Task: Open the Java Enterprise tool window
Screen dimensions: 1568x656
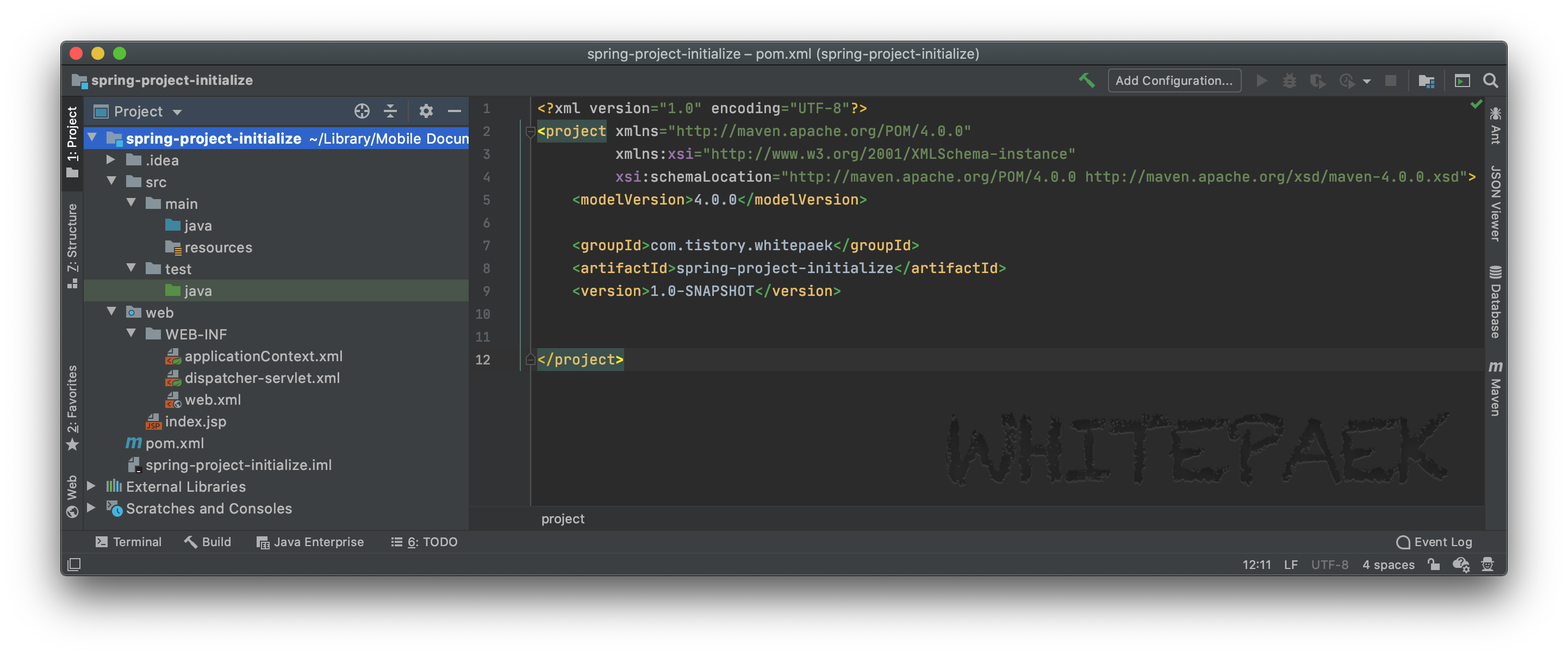Action: (x=310, y=541)
